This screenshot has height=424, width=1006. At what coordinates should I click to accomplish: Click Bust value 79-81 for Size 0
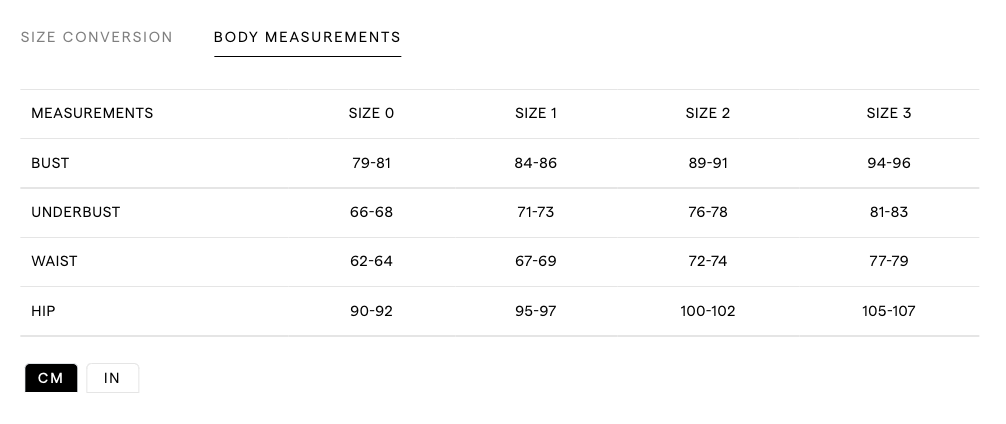[371, 163]
